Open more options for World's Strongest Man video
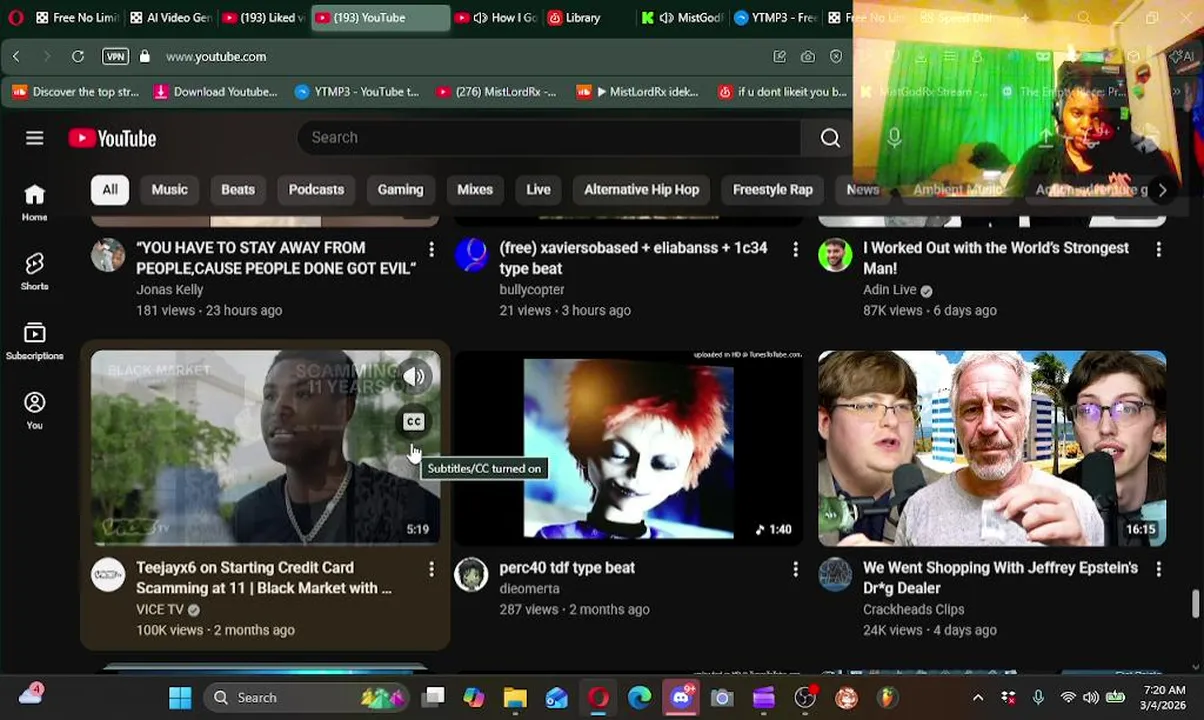 point(1158,249)
